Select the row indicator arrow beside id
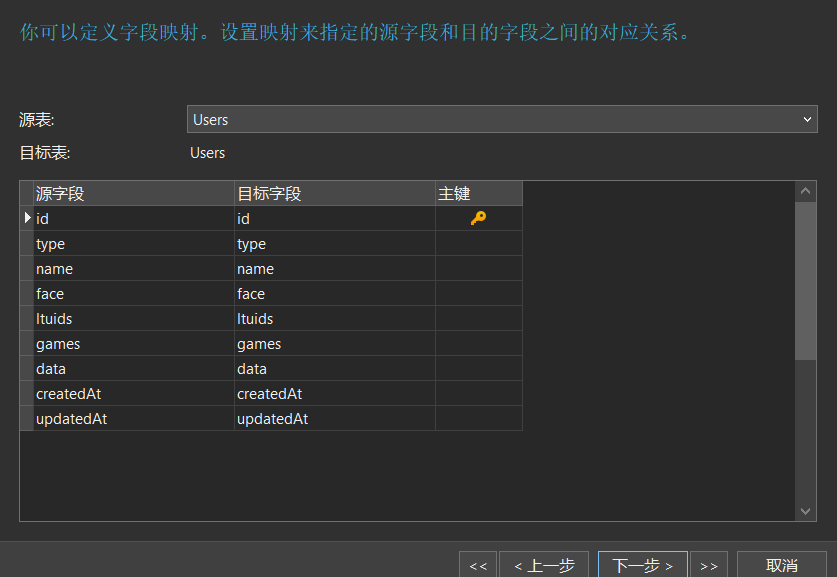This screenshot has width=837, height=577. 27,218
